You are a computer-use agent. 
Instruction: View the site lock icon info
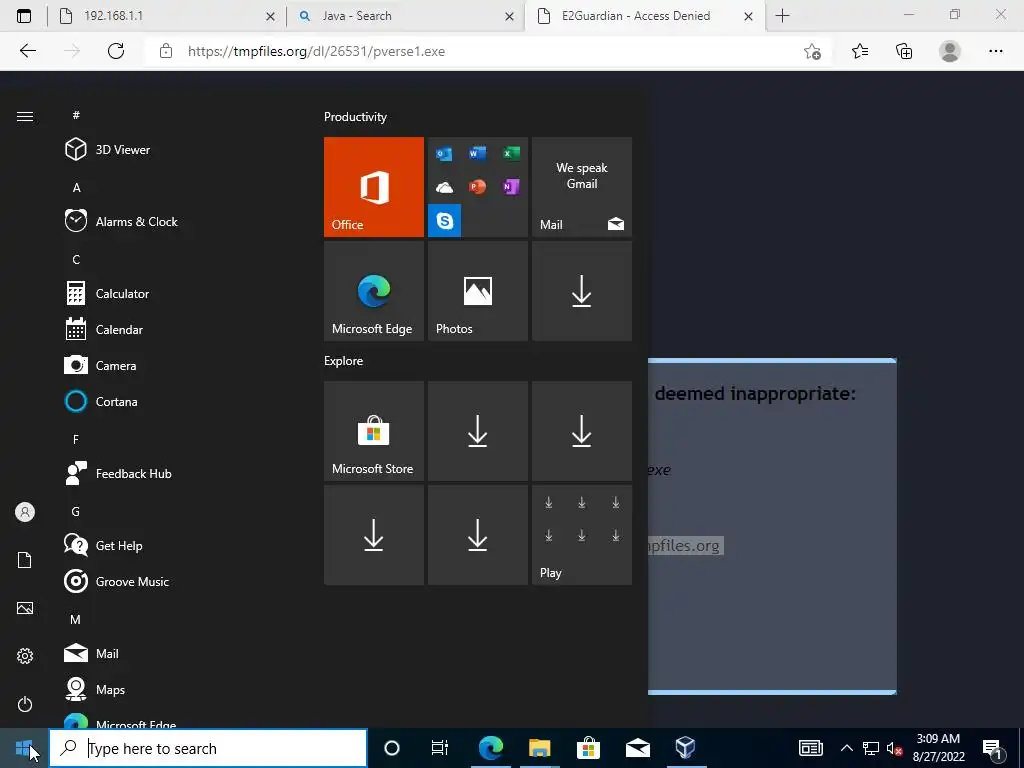coord(166,51)
